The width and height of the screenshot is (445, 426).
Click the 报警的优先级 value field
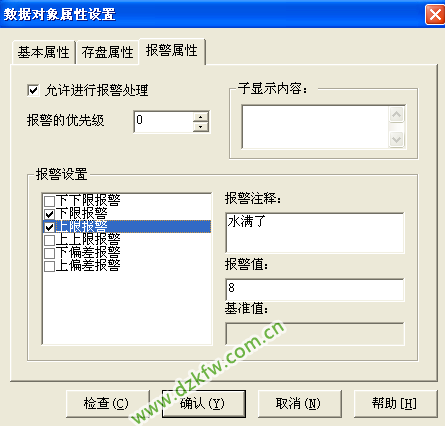click(163, 122)
